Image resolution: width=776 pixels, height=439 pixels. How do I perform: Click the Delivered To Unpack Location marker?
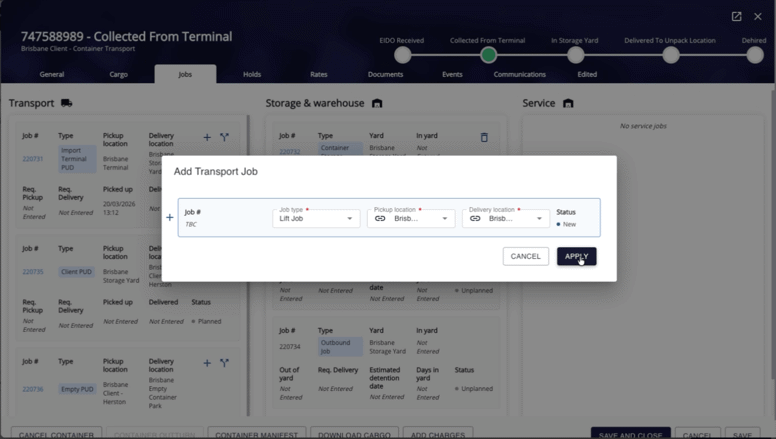coord(671,55)
